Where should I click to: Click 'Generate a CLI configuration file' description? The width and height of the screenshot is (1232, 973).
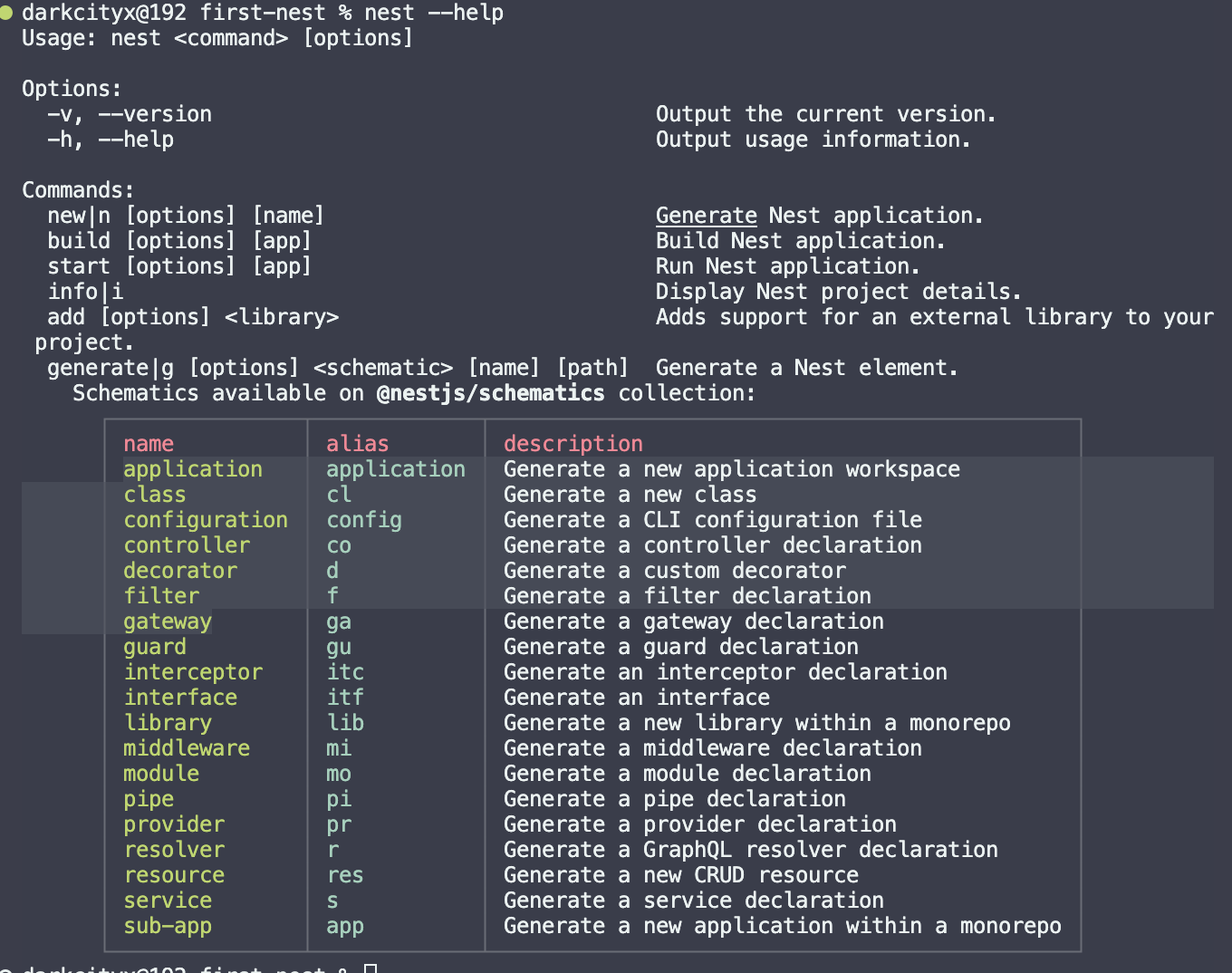713,520
